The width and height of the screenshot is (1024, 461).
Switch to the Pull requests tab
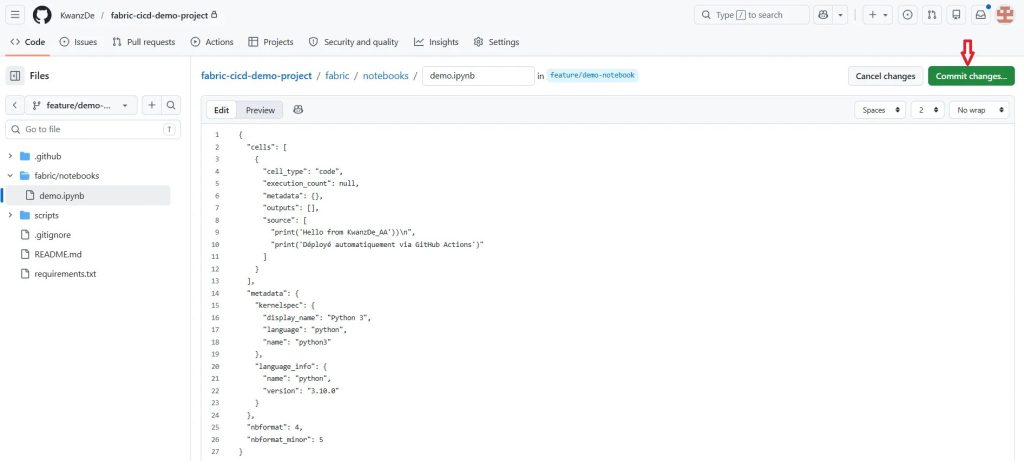coord(144,42)
